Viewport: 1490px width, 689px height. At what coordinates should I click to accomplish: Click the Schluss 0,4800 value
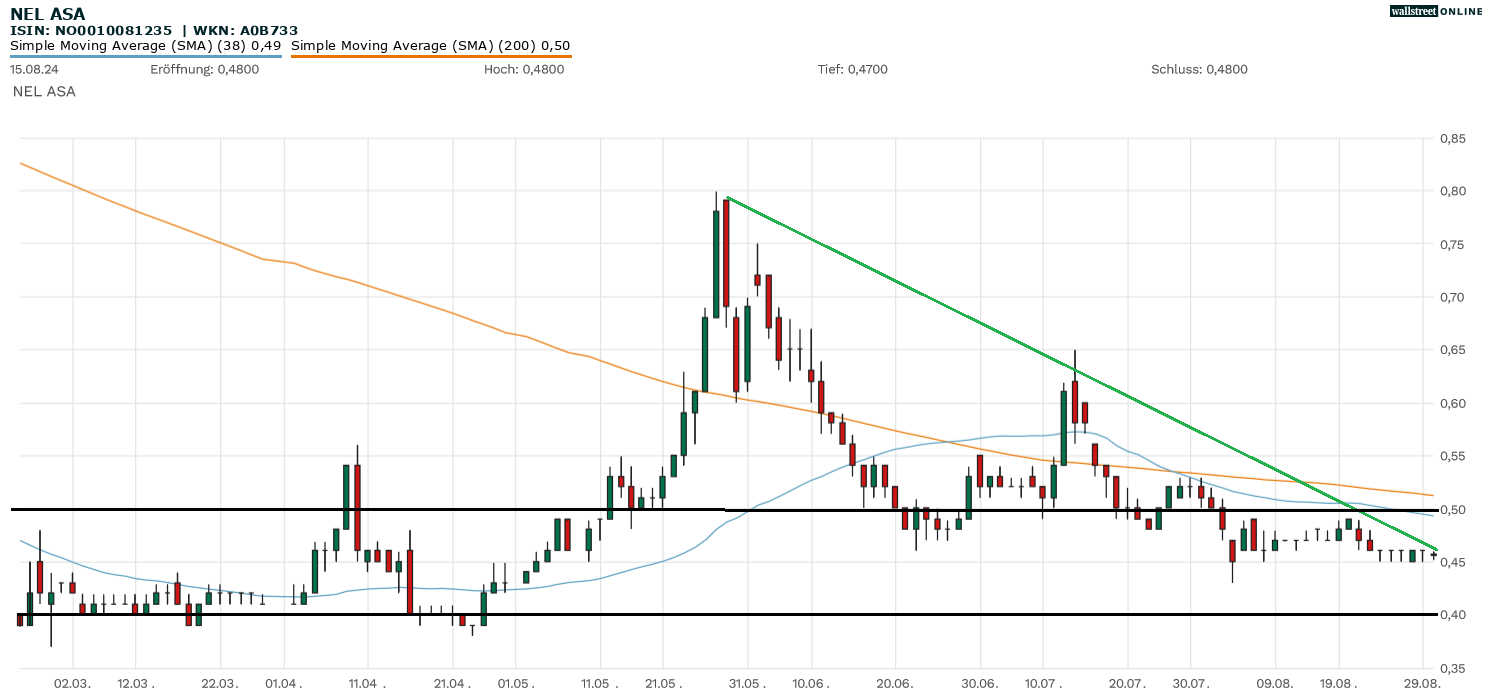pyautogui.click(x=1199, y=70)
